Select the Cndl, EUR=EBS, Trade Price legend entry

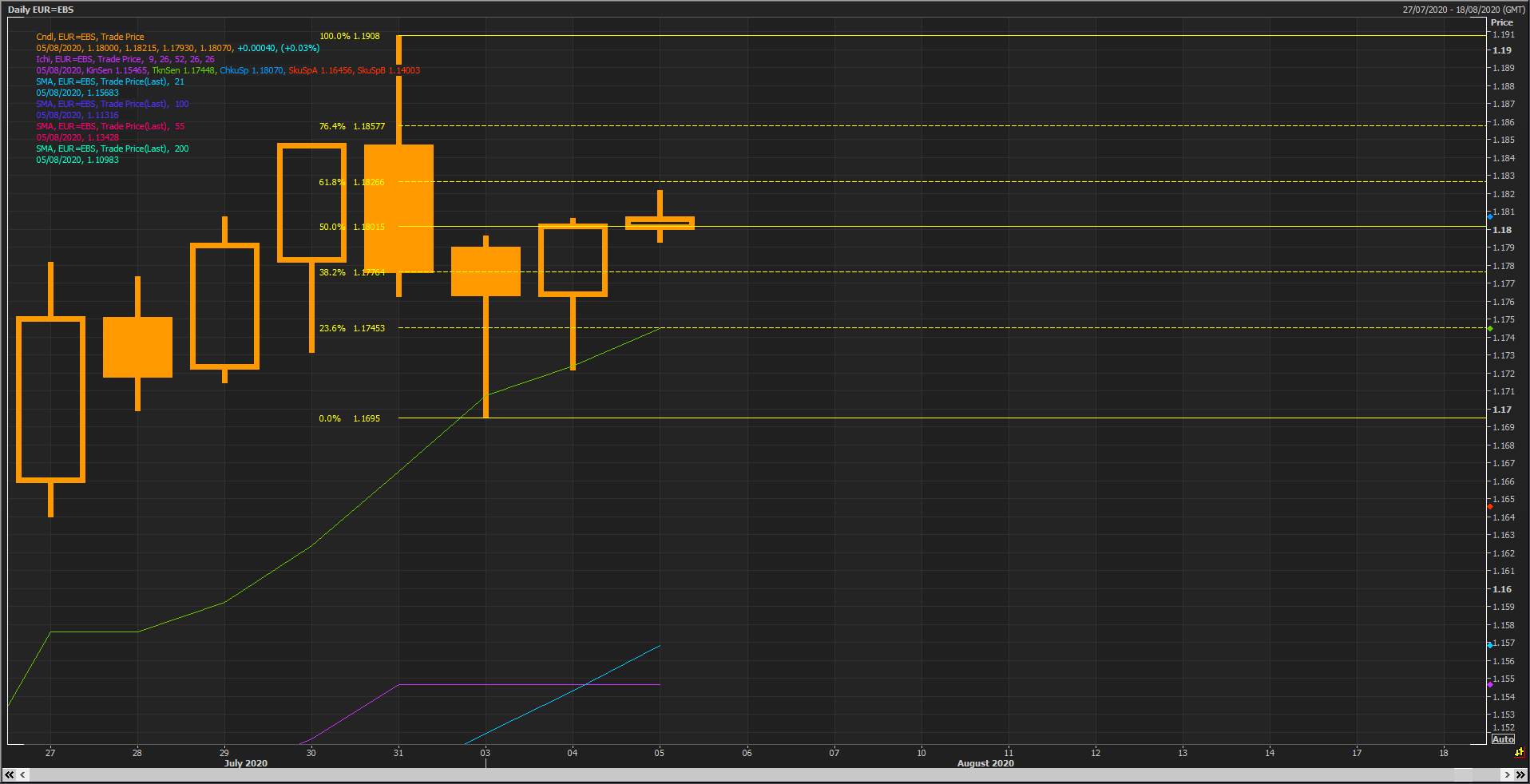(x=90, y=37)
